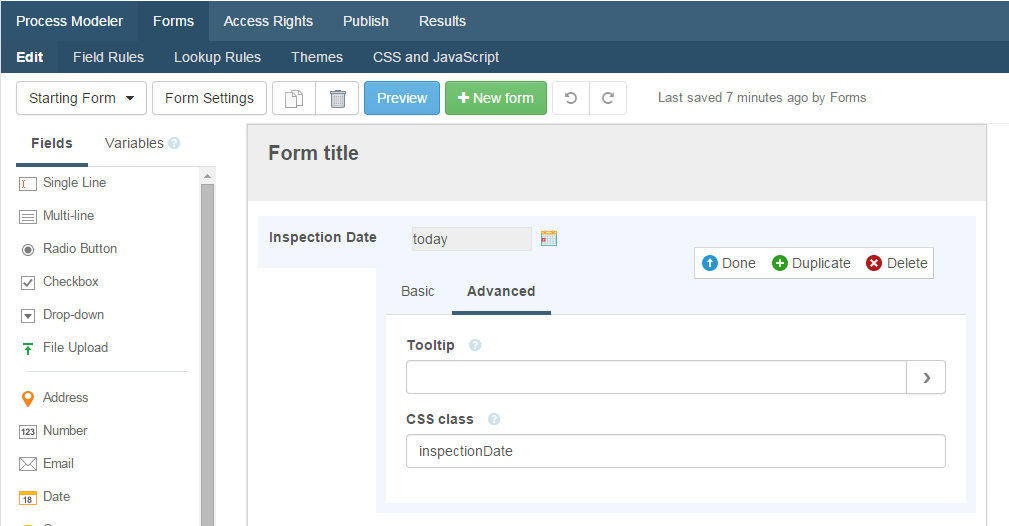This screenshot has width=1009, height=526.
Task: Open the Starting Form dropdown
Action: [82, 98]
